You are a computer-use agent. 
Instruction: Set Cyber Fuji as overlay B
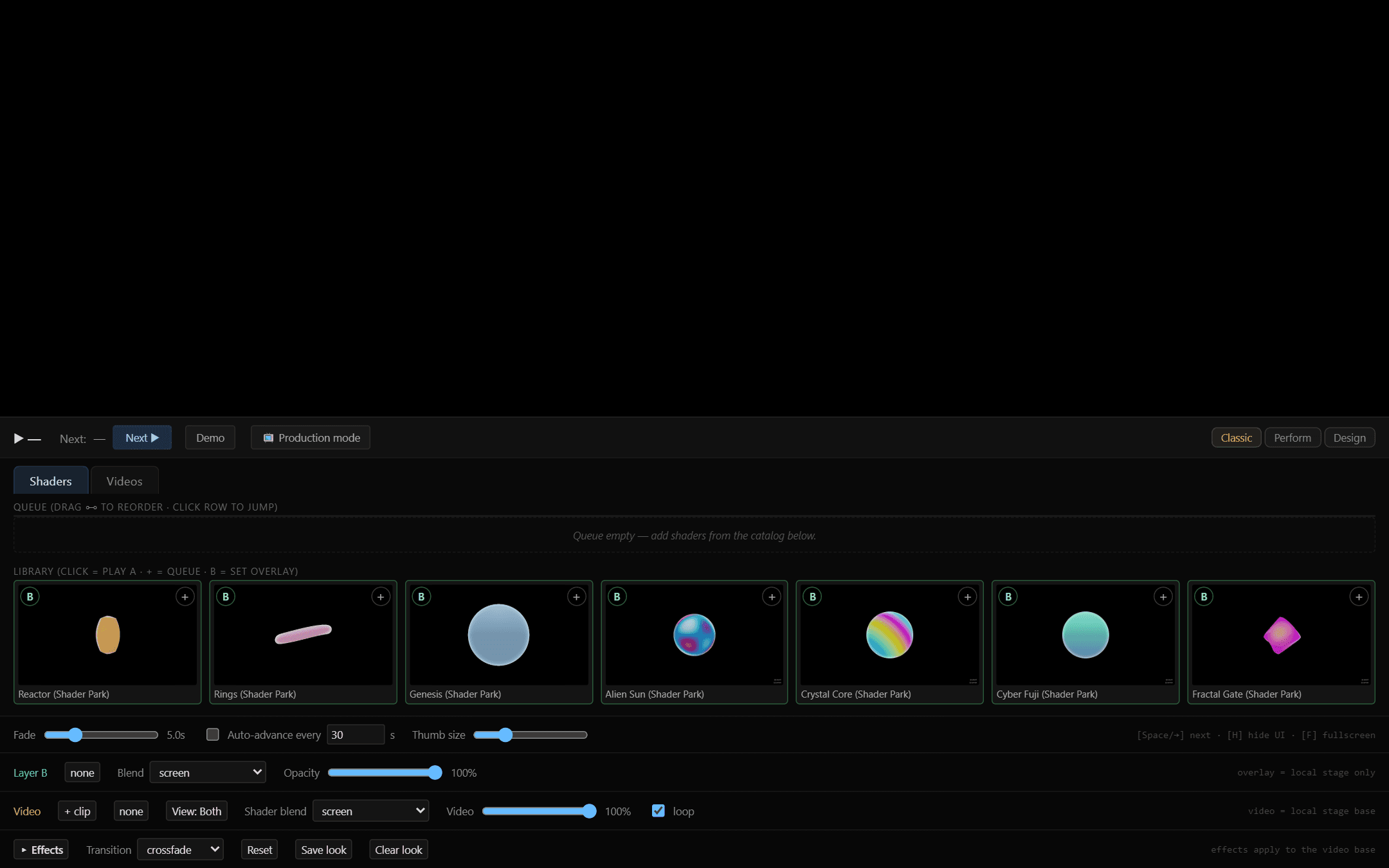1008,597
